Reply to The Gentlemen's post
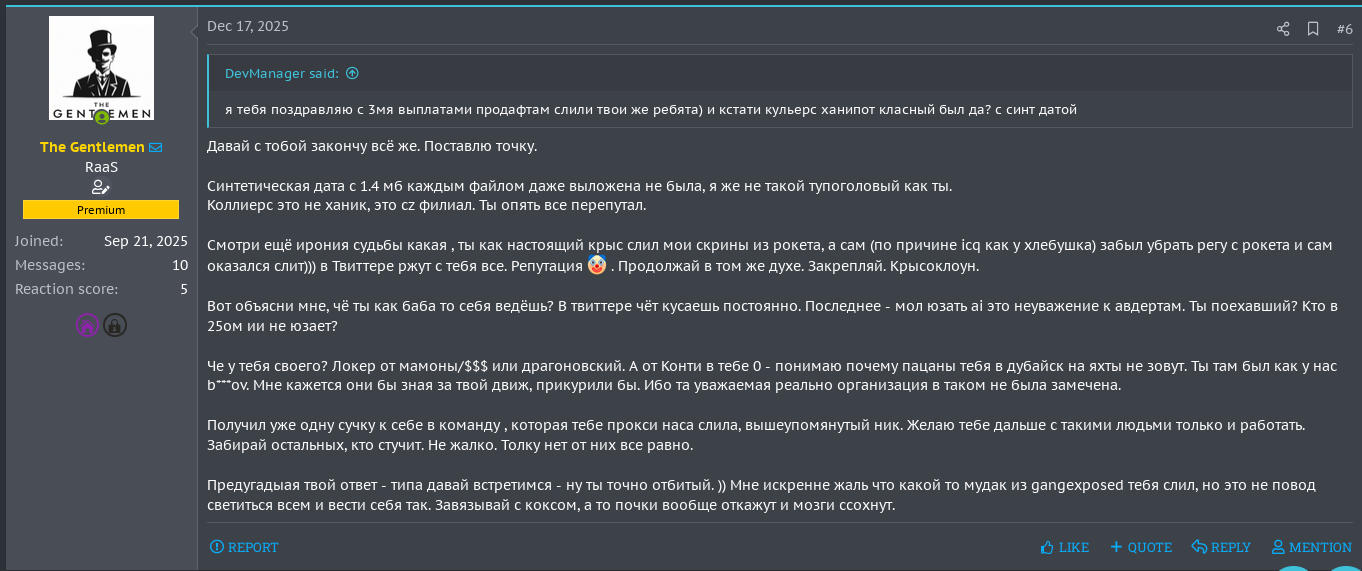 1221,547
